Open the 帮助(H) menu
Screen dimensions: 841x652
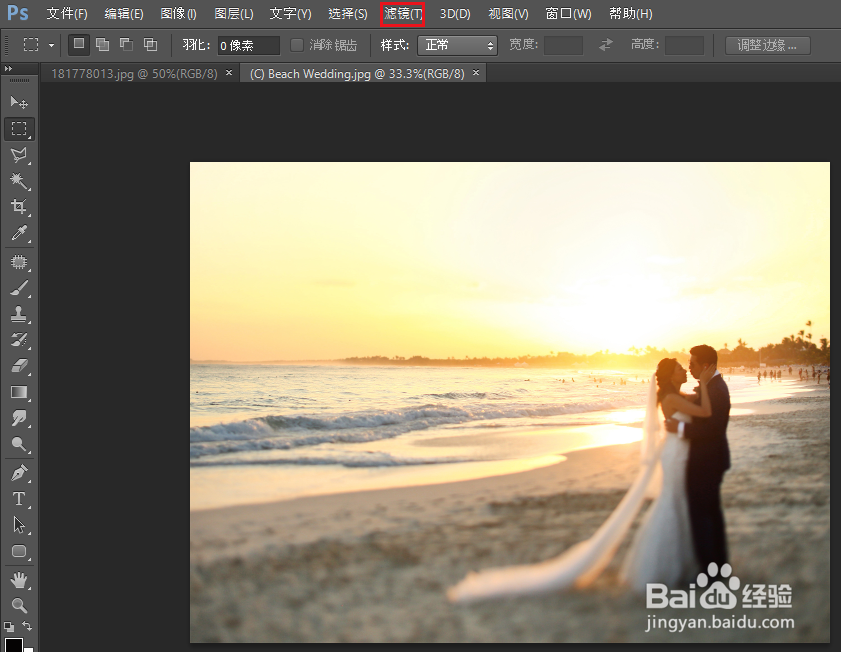pos(631,13)
